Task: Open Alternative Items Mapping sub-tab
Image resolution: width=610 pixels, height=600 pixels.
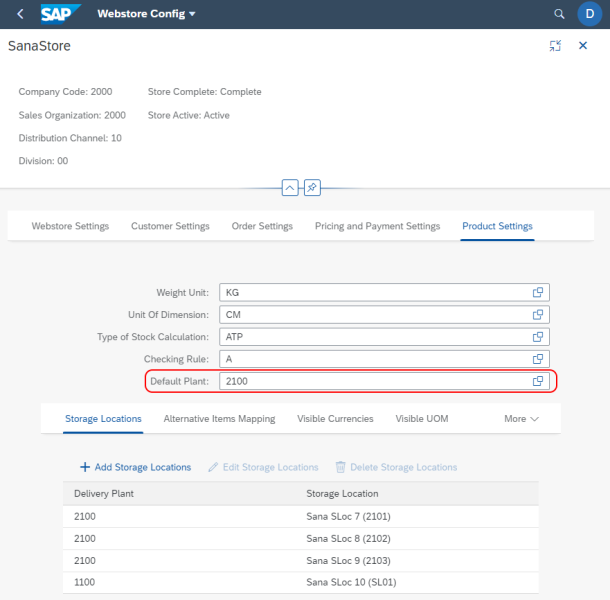Action: (x=219, y=419)
